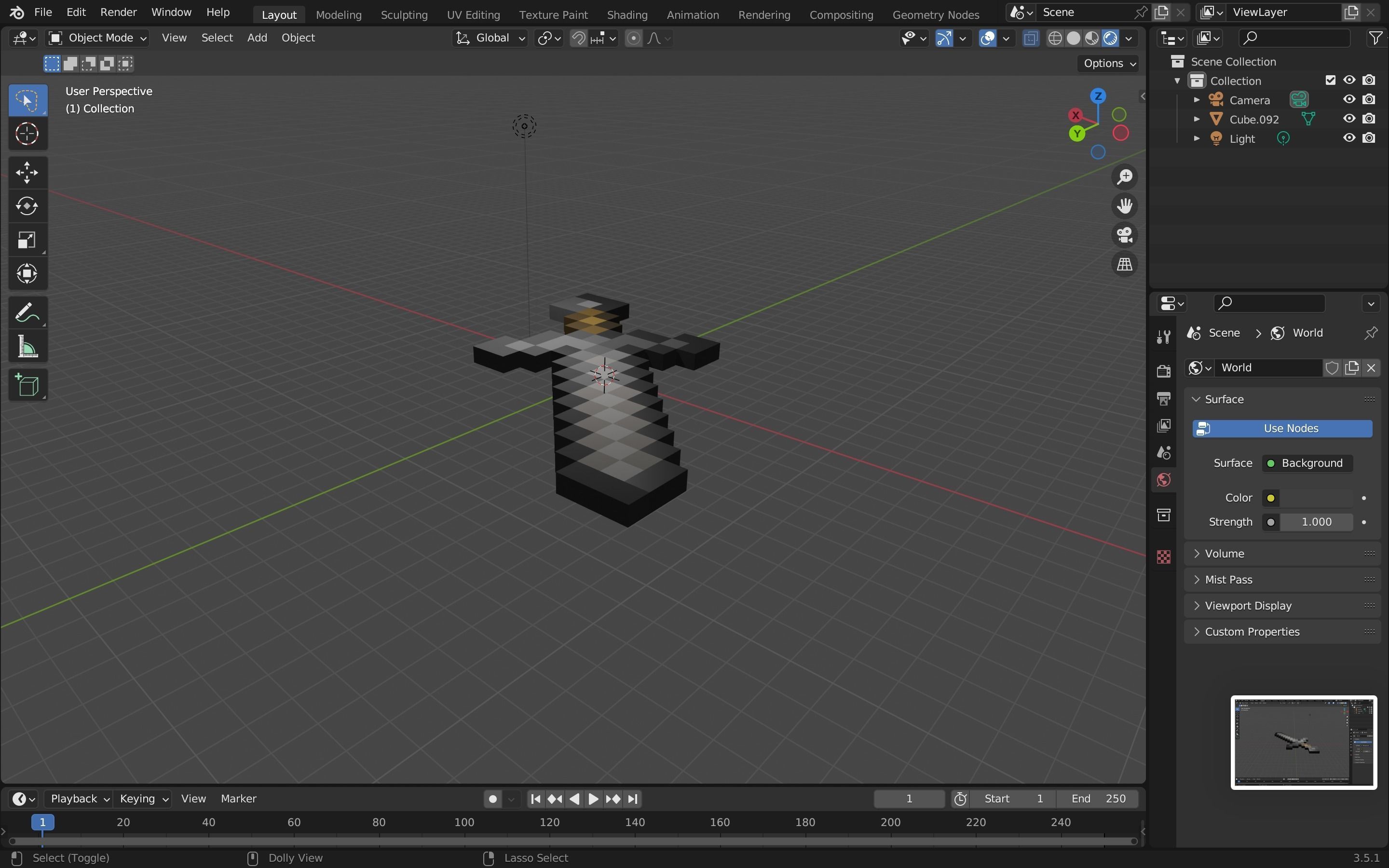
Task: Click the End frame field
Action: [1098, 799]
